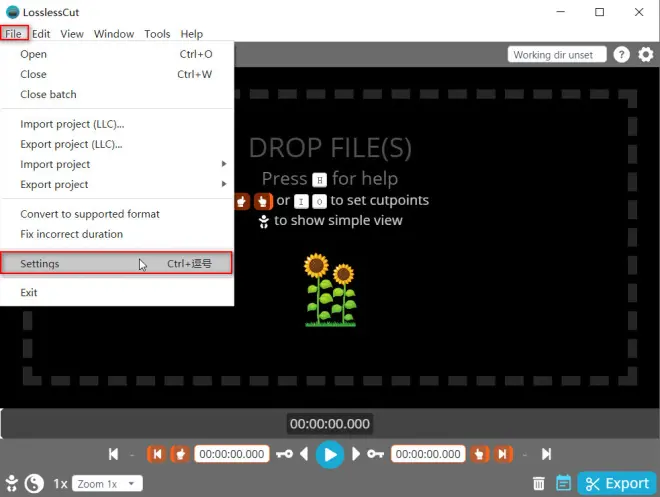The height and width of the screenshot is (497, 660).
Task: Click the cut end hand icon in drop area
Action: [262, 201]
